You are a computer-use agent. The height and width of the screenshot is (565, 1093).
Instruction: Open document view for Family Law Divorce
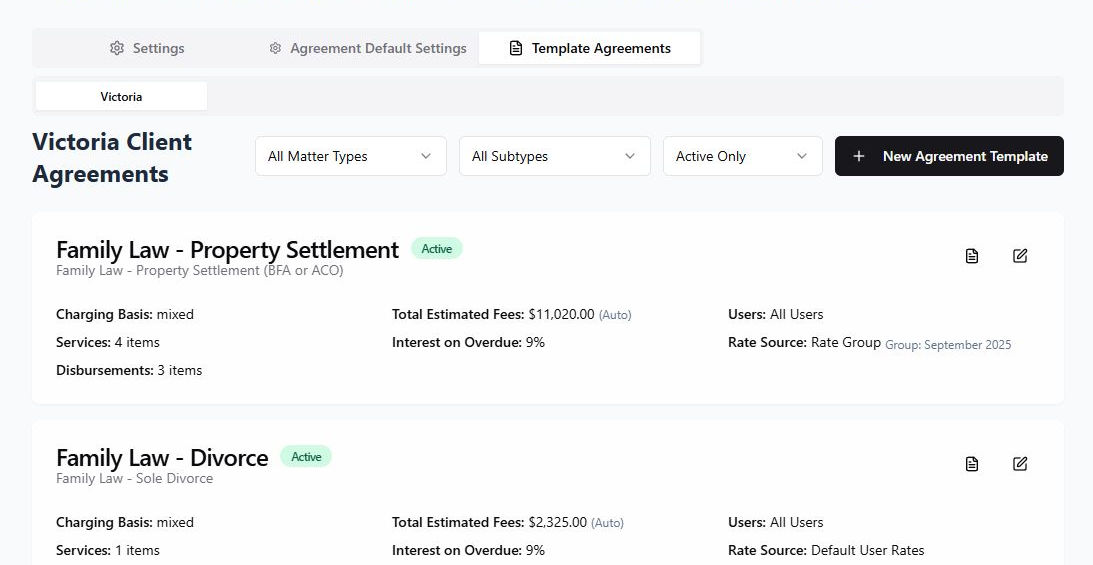pos(971,464)
